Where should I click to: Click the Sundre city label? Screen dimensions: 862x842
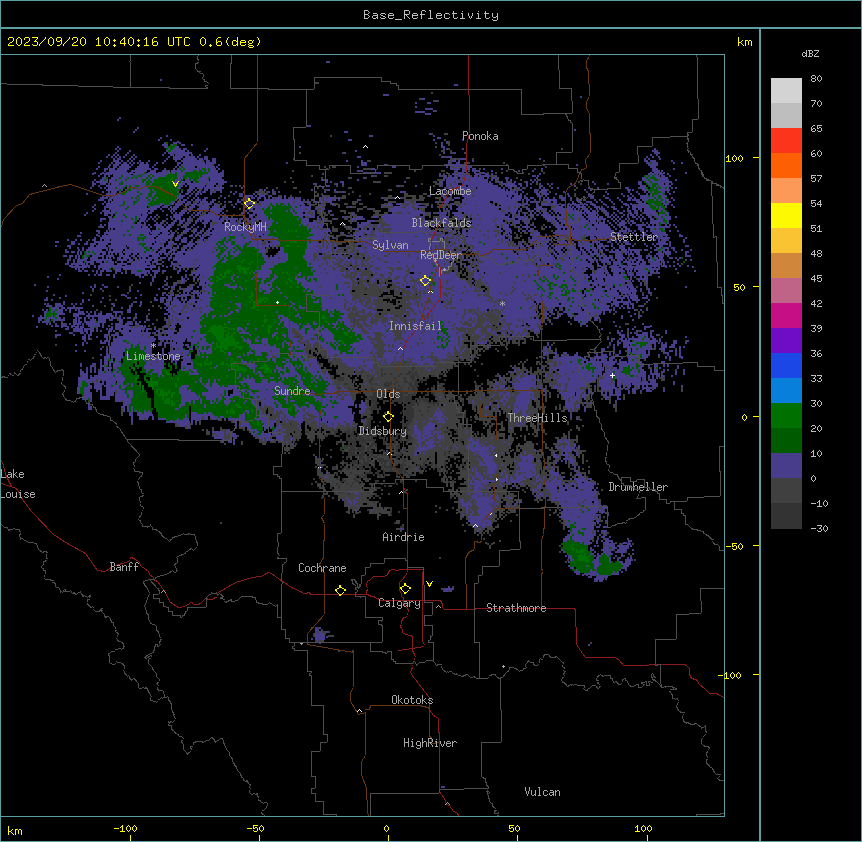pyautogui.click(x=292, y=391)
